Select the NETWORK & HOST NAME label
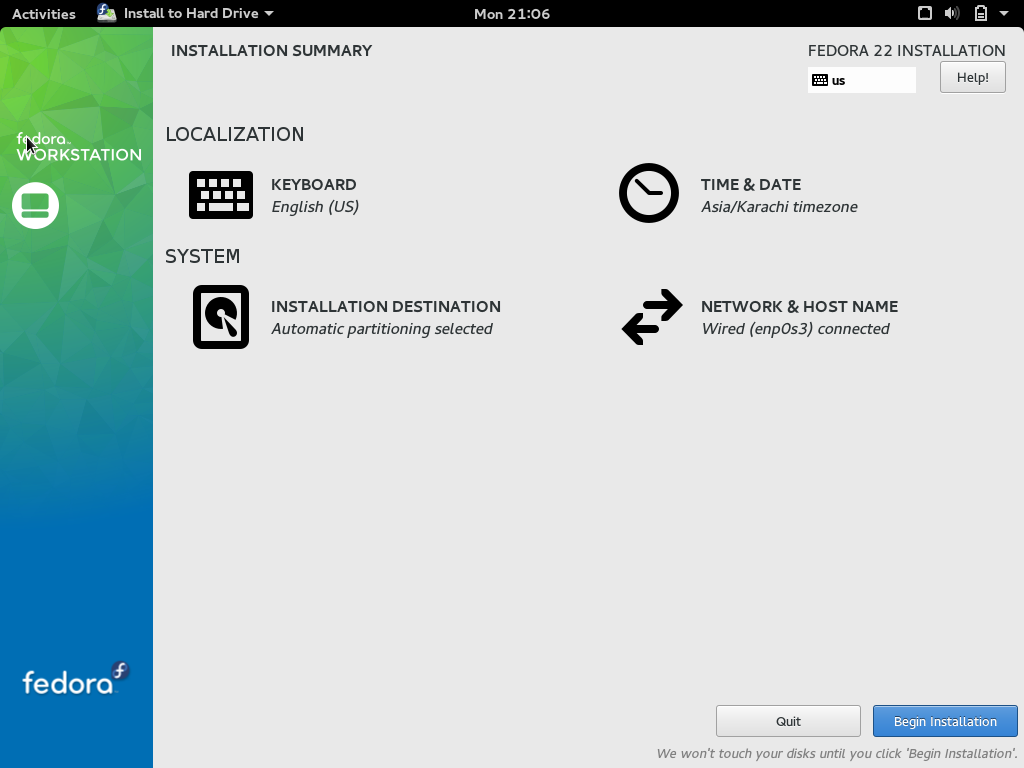The image size is (1024, 768). tap(799, 306)
